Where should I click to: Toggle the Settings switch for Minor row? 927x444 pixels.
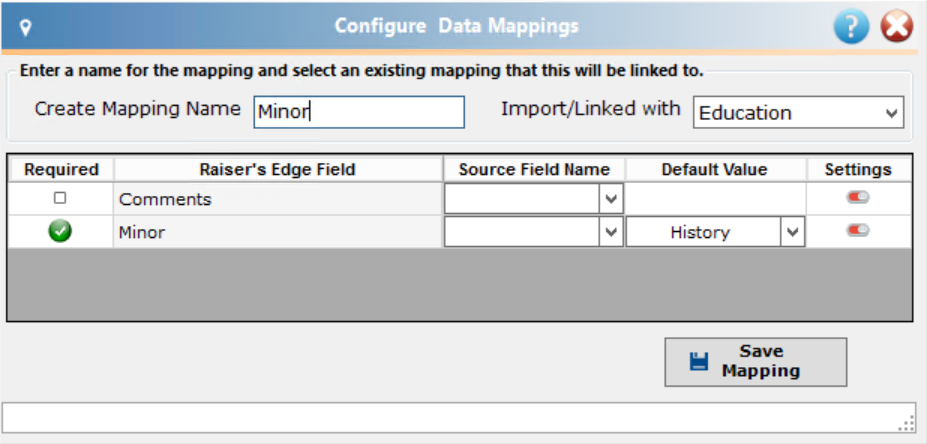point(858,230)
